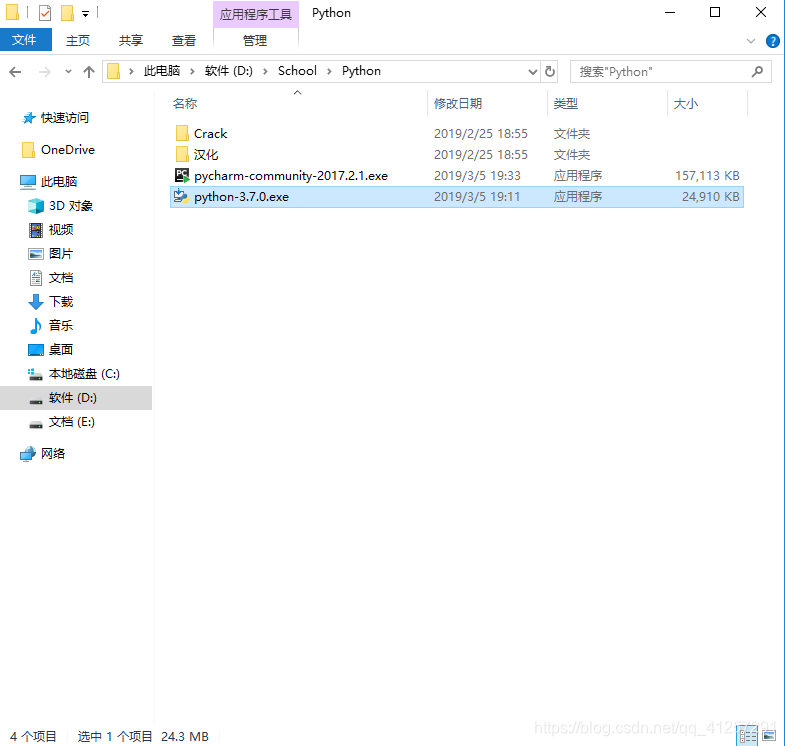Select 此电脑 in the navigation pane
Image resolution: width=785 pixels, height=746 pixels.
tap(59, 182)
